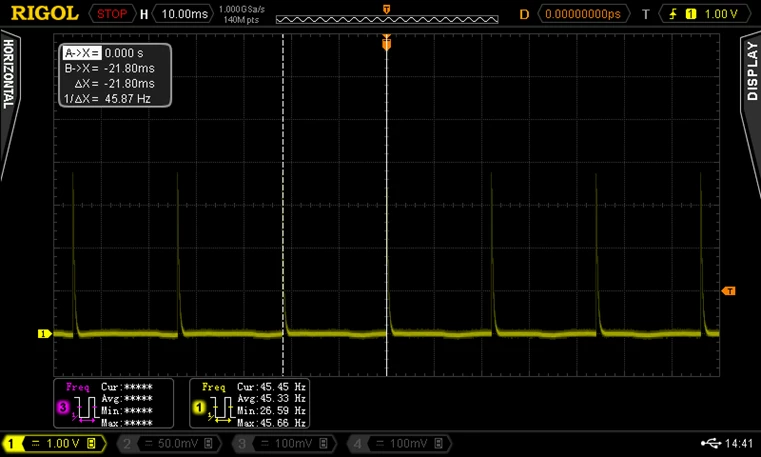Click the channel 4 bandwidth limit B icon
The image size is (761, 457).
click(438, 443)
